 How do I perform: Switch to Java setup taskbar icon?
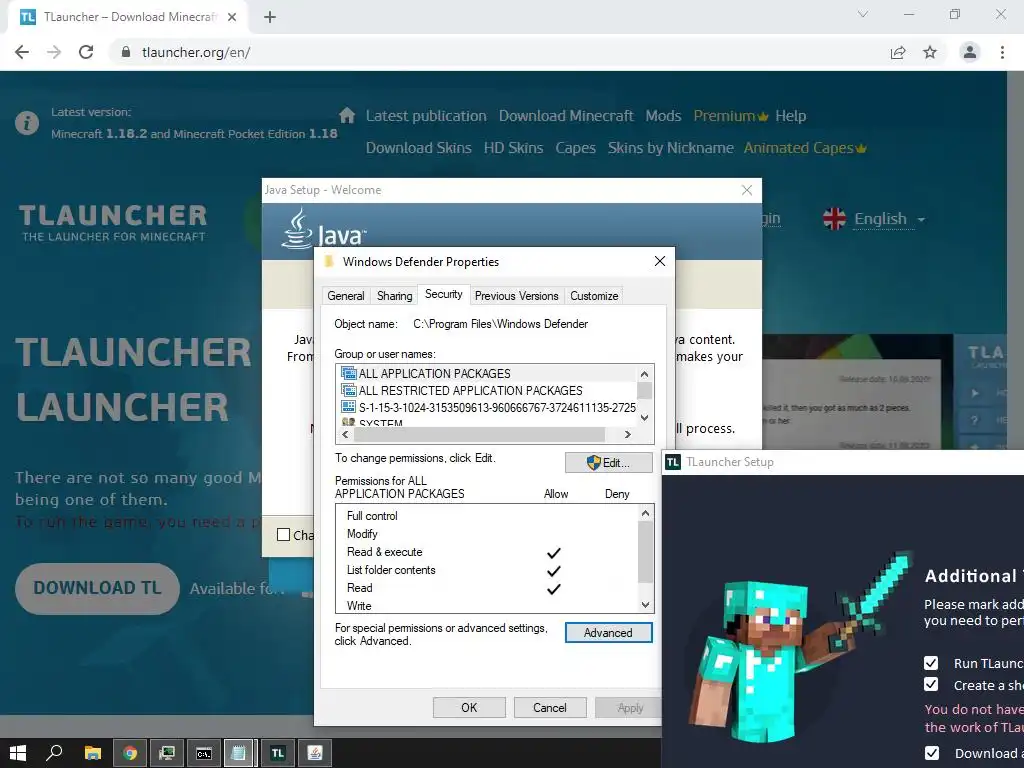(315, 753)
